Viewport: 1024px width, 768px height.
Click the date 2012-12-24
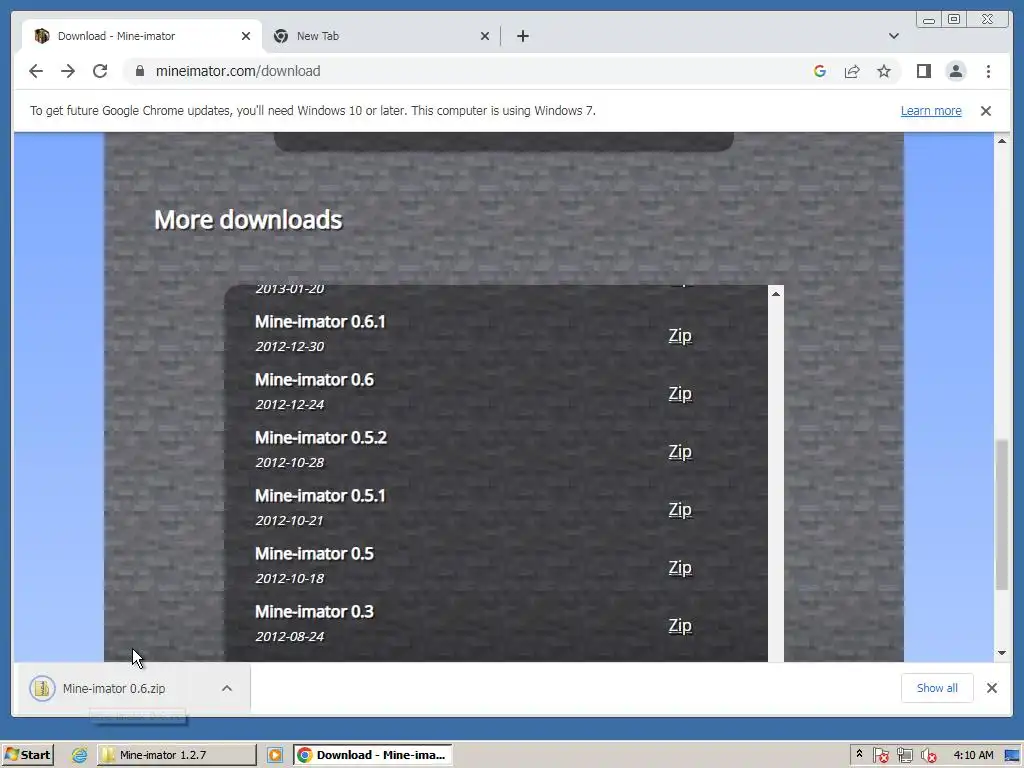[x=289, y=405]
